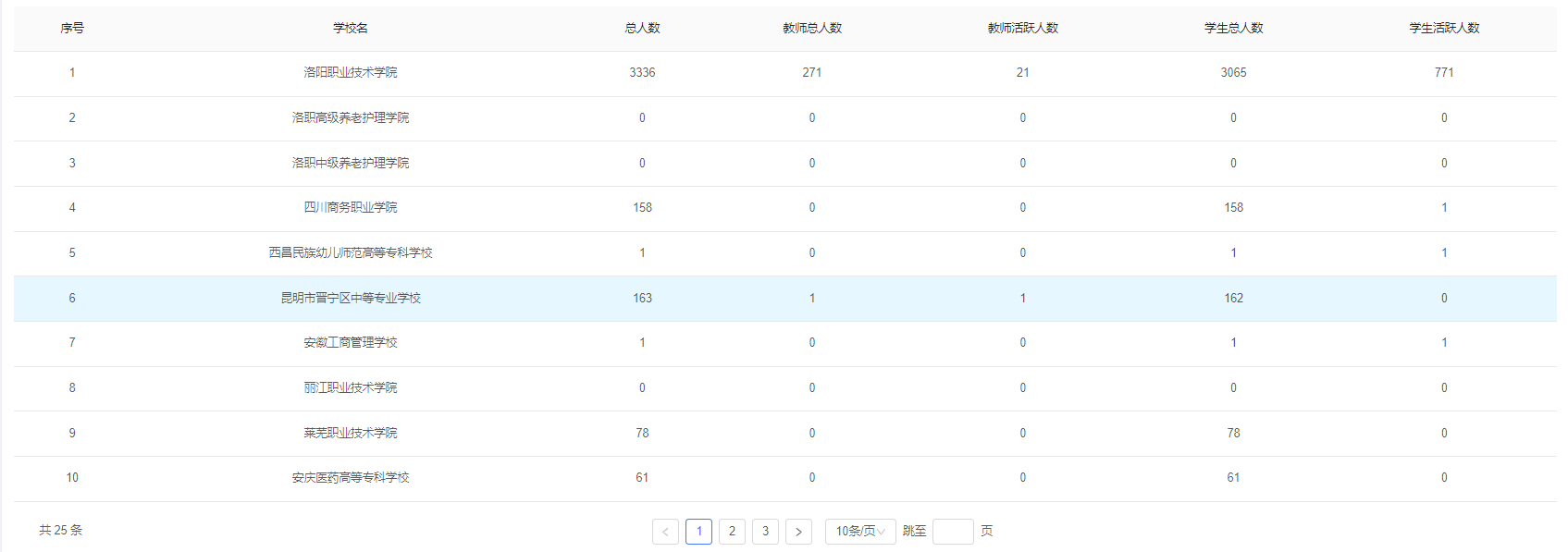This screenshot has width=1568, height=552.
Task: Select the 四川商务职业学院 row
Action: (x=351, y=207)
